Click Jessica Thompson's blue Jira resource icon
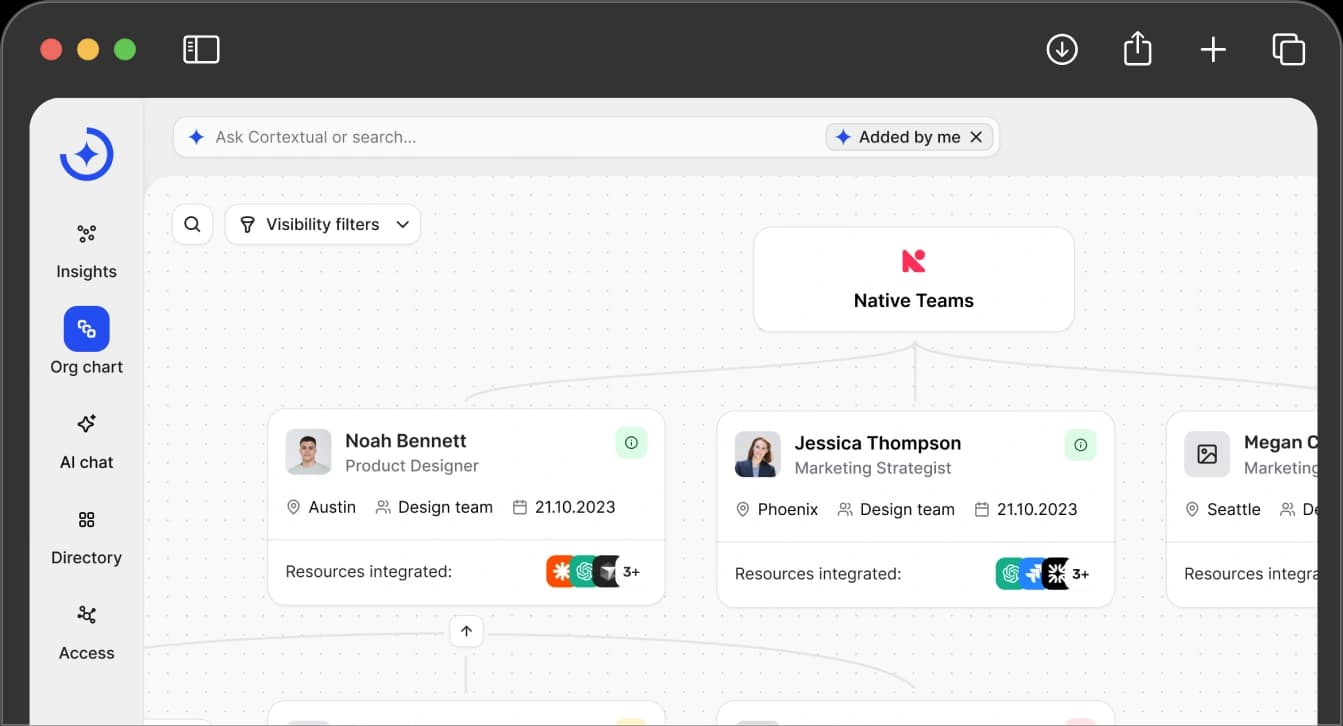 click(1033, 574)
